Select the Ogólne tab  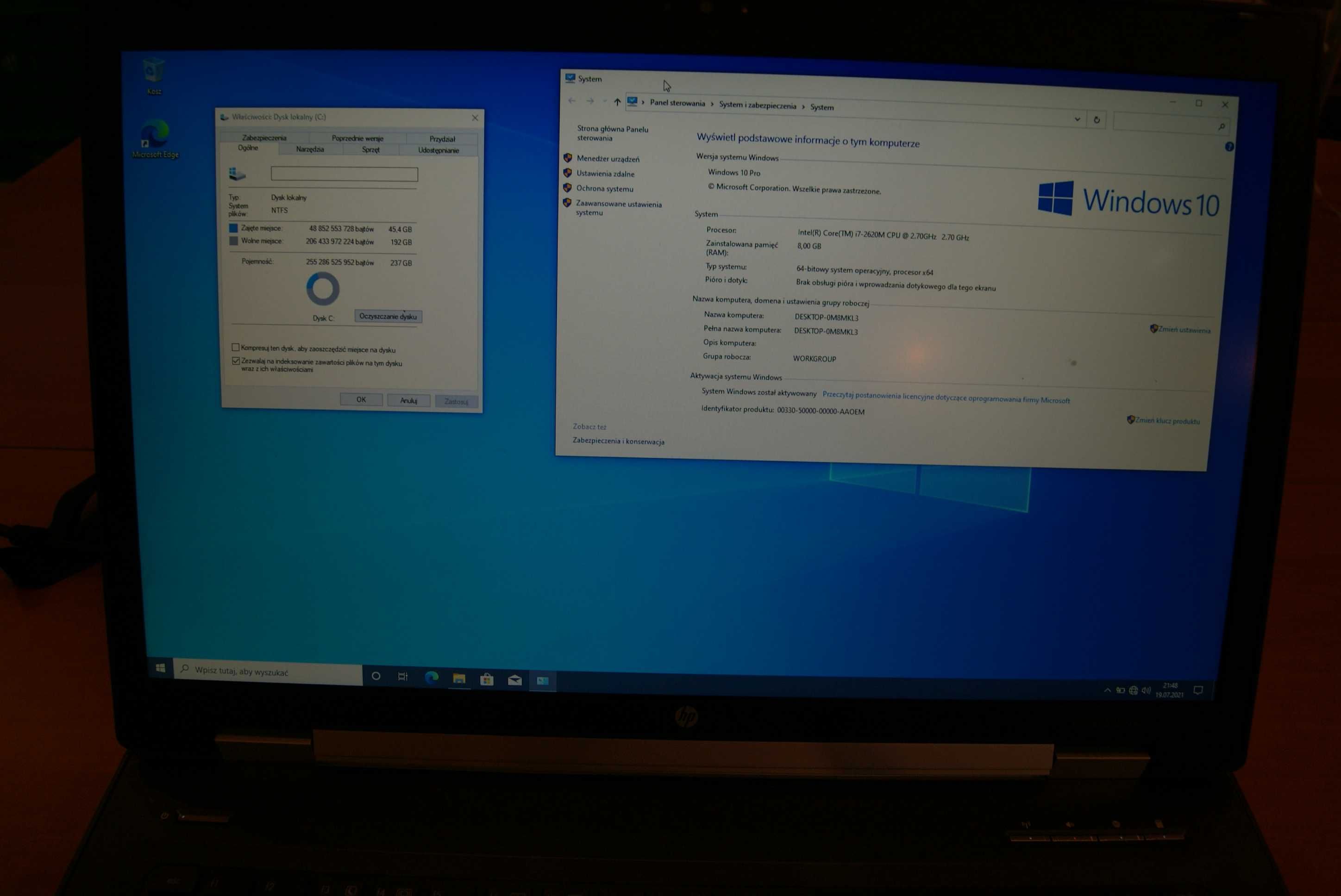click(x=248, y=148)
